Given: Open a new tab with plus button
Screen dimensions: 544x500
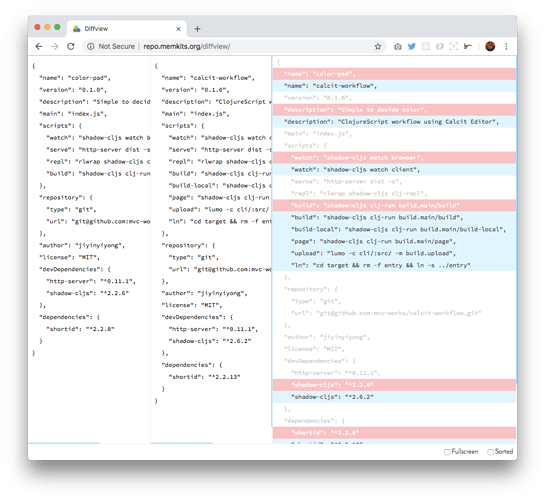Looking at the screenshot, I should coord(197,29).
